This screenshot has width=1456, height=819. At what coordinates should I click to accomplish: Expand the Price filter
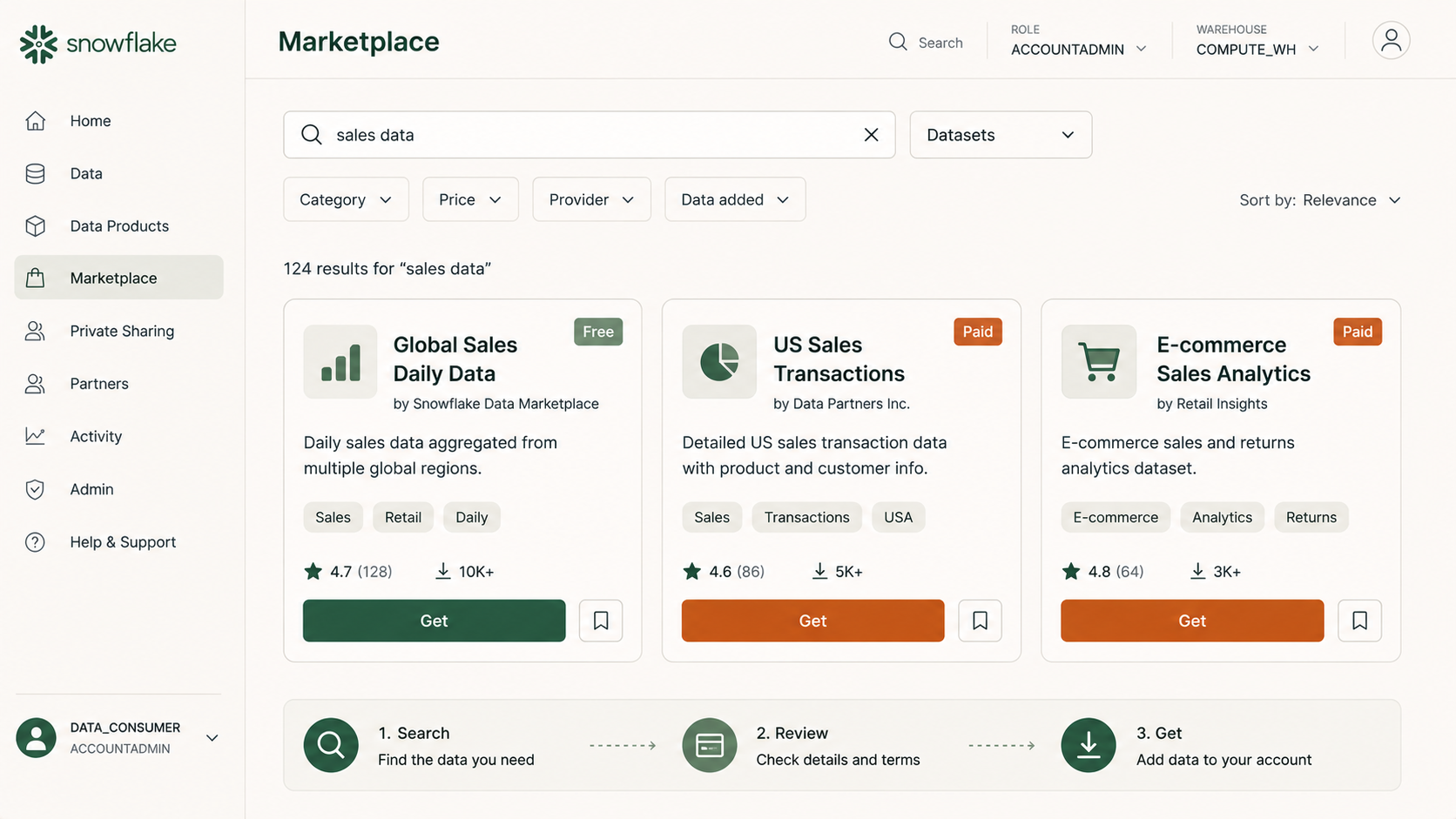point(470,199)
